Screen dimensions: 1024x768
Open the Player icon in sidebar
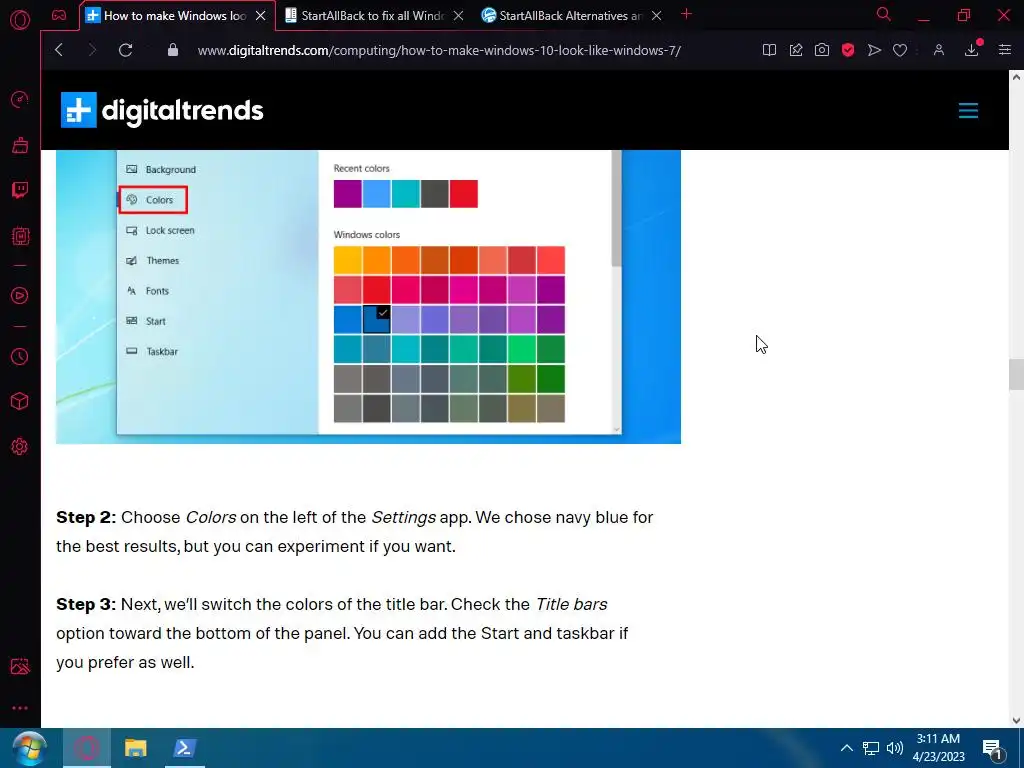point(20,296)
